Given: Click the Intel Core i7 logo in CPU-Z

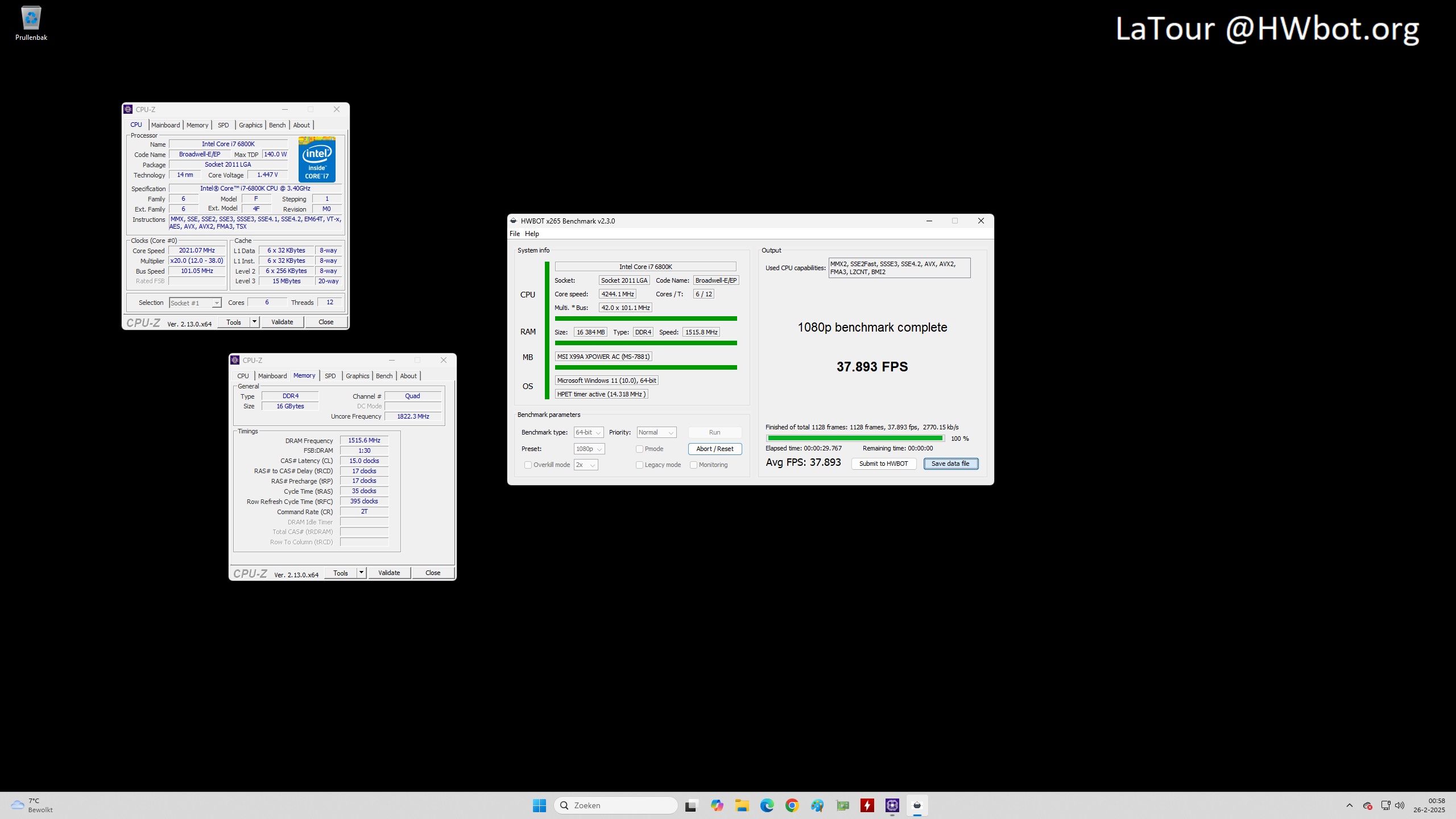Looking at the screenshot, I should [317, 159].
